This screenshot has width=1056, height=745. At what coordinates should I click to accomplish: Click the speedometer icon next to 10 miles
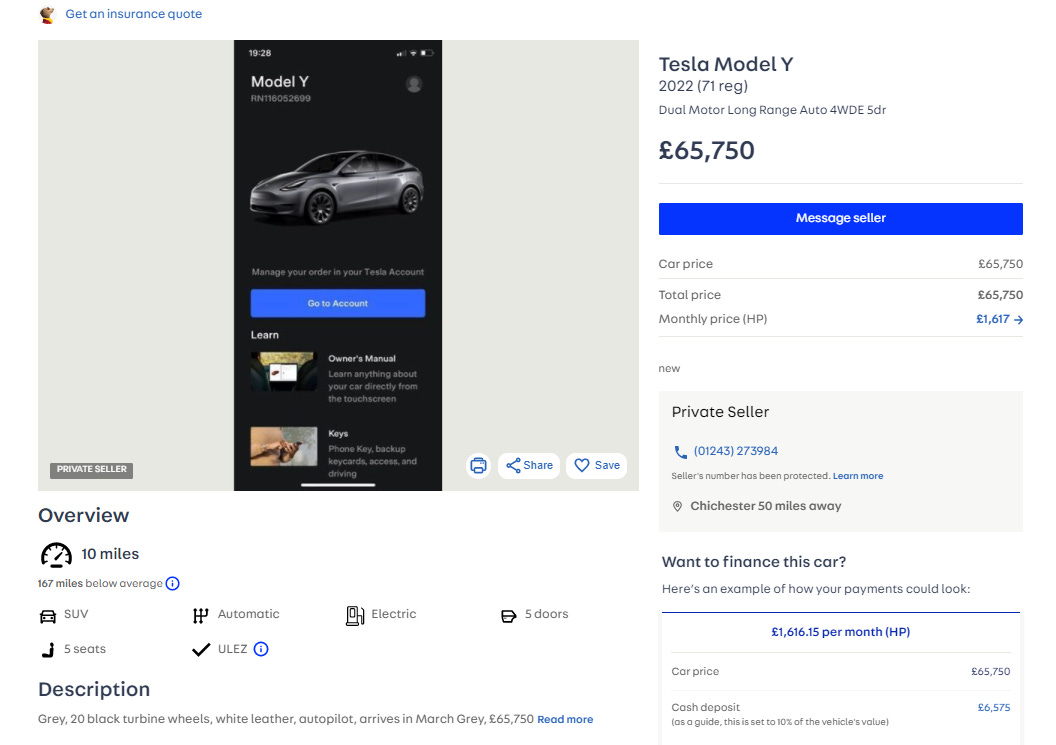pyautogui.click(x=56, y=555)
